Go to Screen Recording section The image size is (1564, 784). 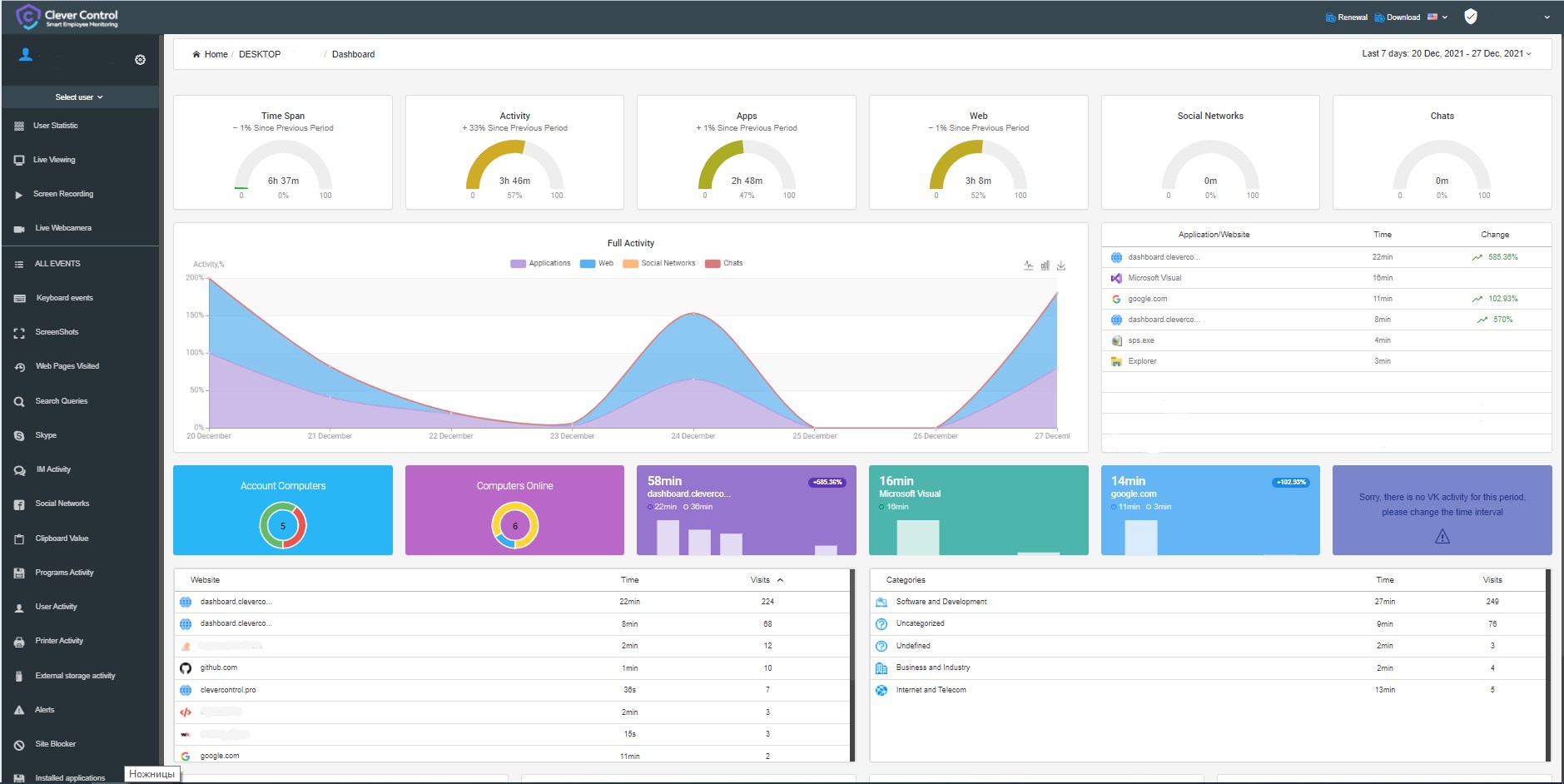63,194
